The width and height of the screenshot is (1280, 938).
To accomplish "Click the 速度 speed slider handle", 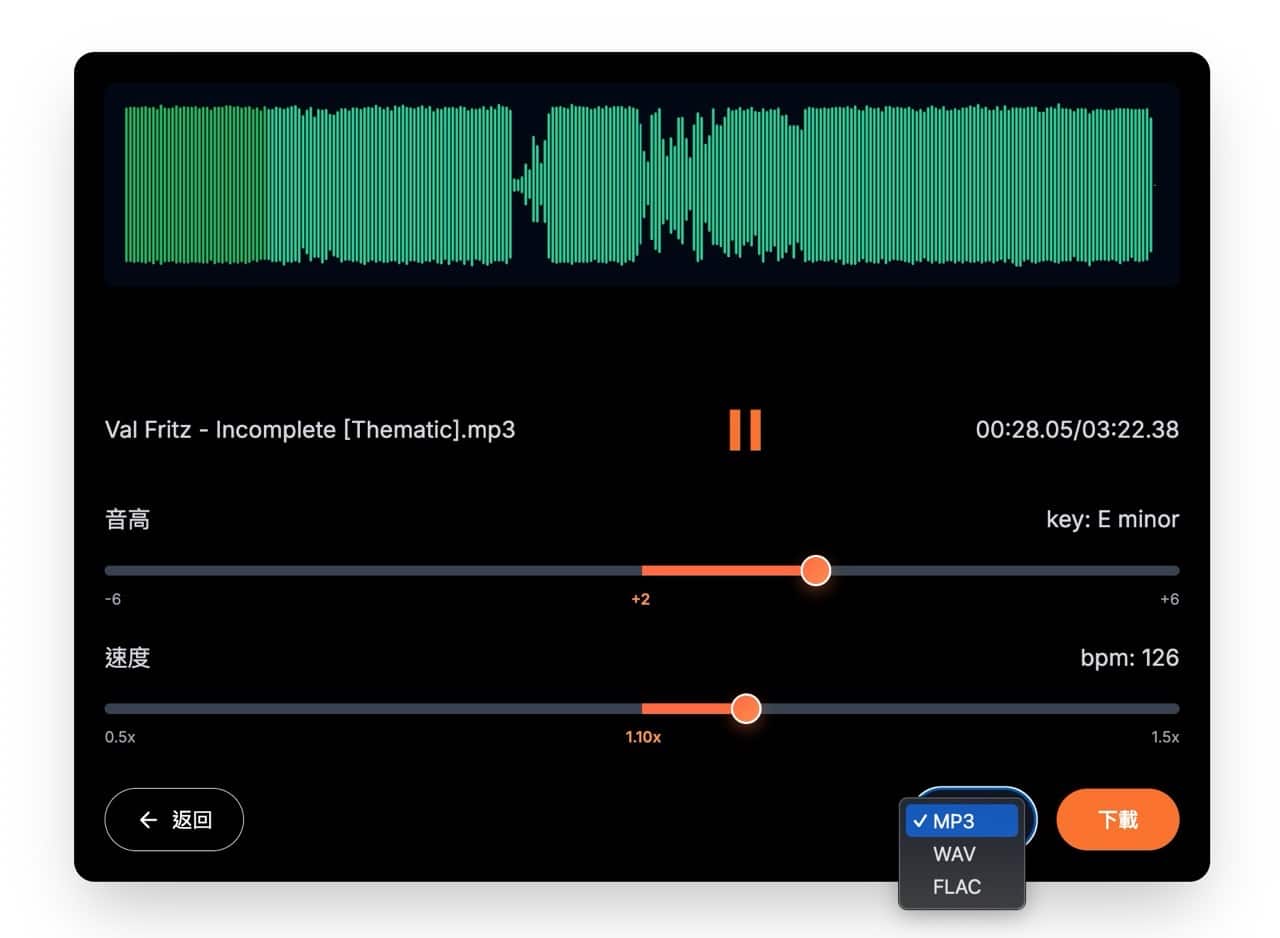I will pos(745,708).
